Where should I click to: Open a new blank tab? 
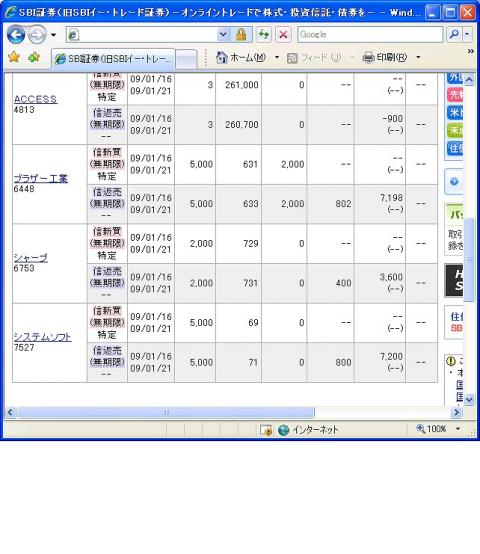[186, 59]
